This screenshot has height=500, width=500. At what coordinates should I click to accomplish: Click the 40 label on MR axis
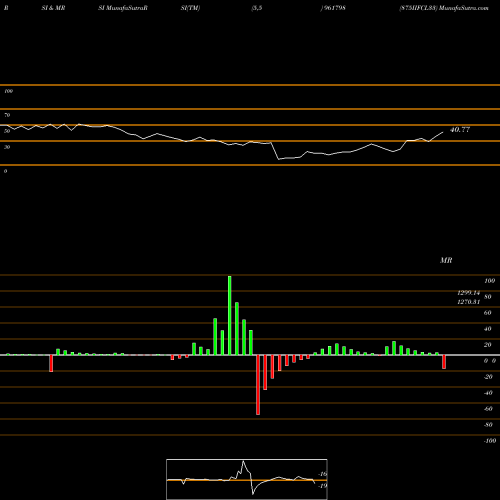point(488,329)
